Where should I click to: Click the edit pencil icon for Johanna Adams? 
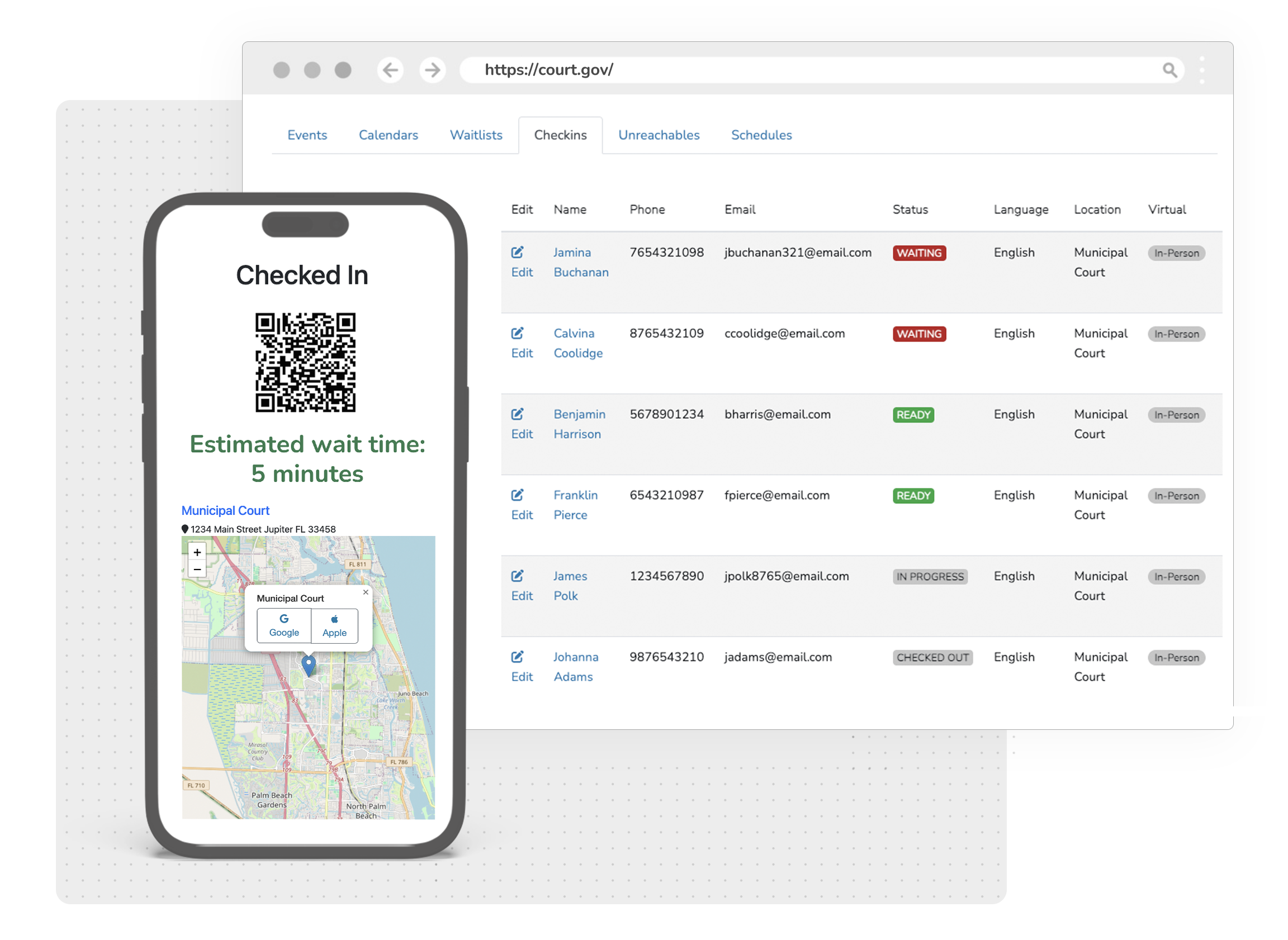(x=517, y=656)
